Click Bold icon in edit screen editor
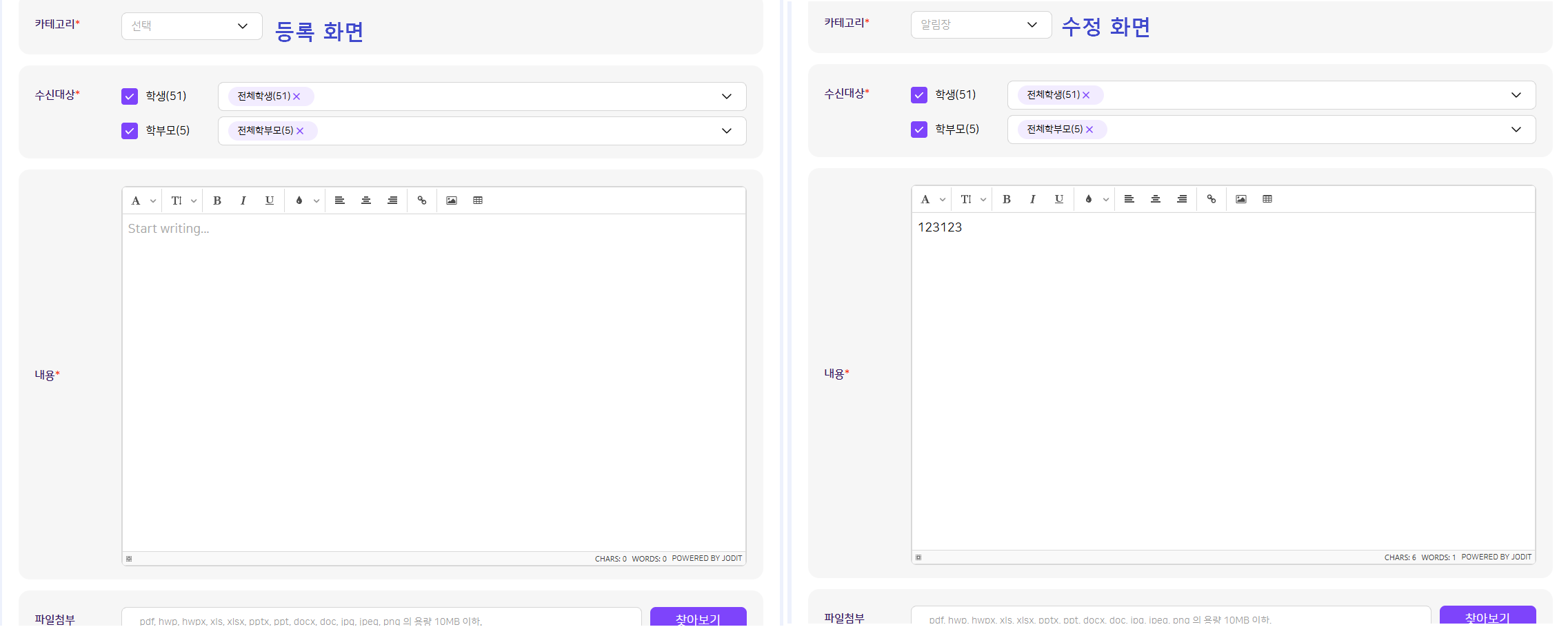1568x627 pixels. coord(1007,199)
